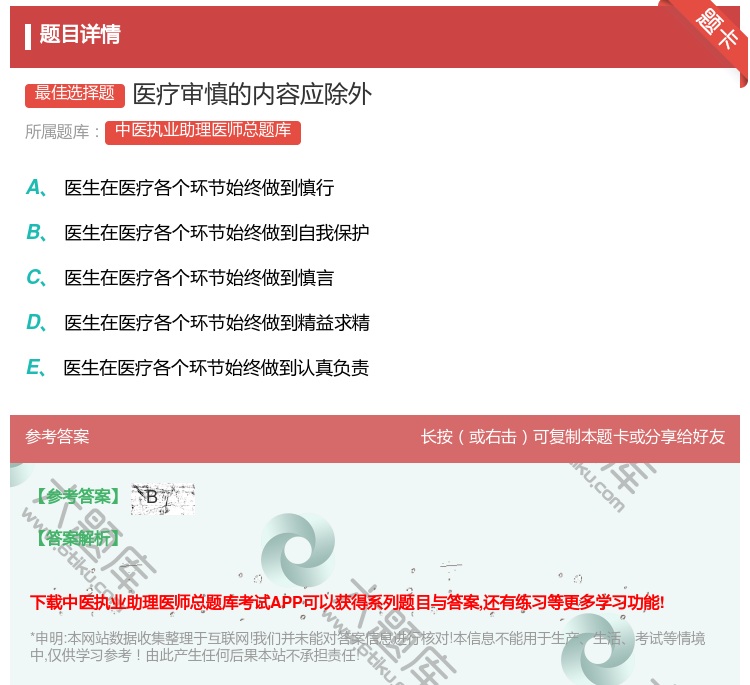This screenshot has height=685, width=750.
Task: Open the 中医执业助理医师总题库 link
Action: coord(203,132)
